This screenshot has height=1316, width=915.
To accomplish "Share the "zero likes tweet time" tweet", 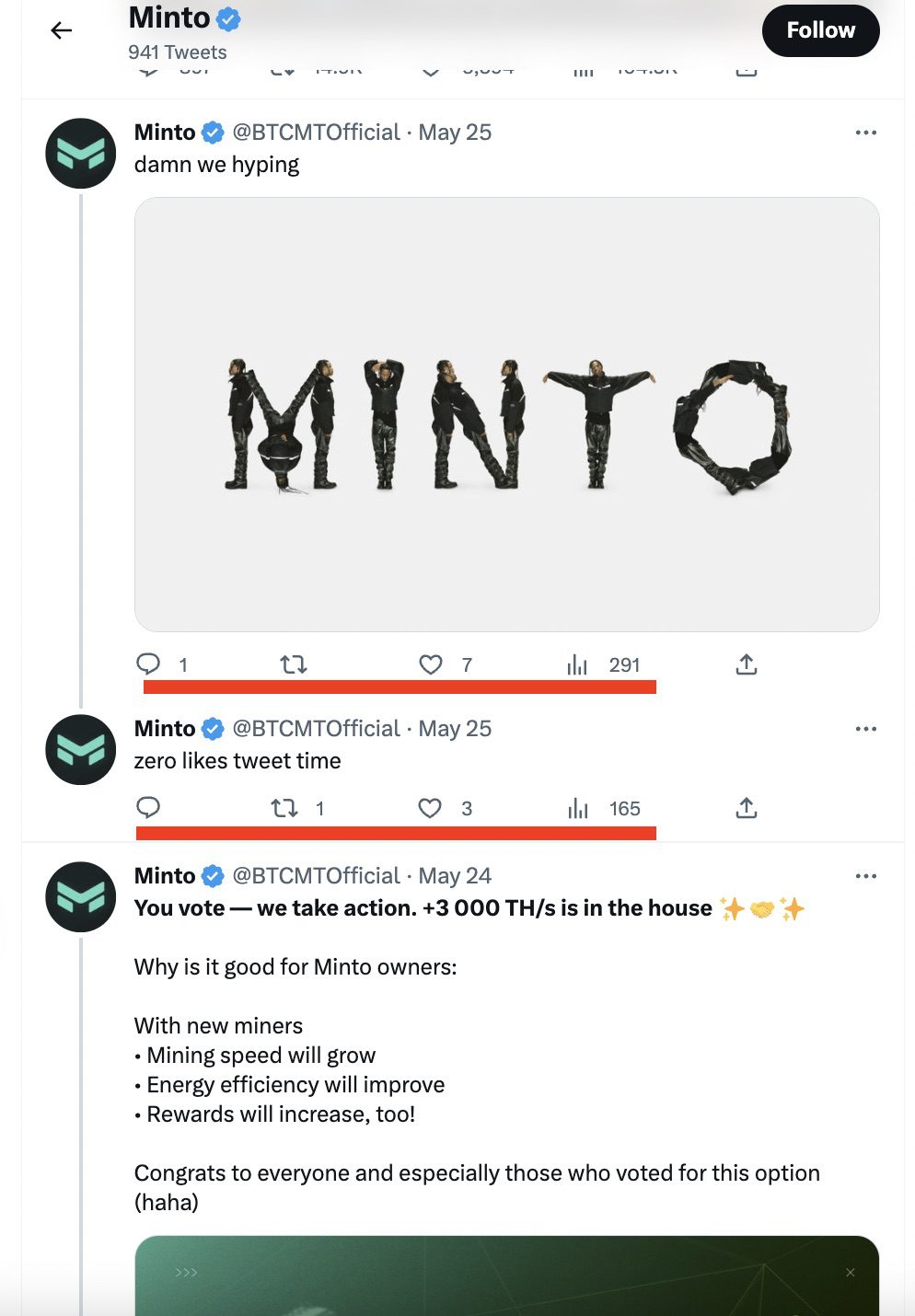I will tap(747, 808).
